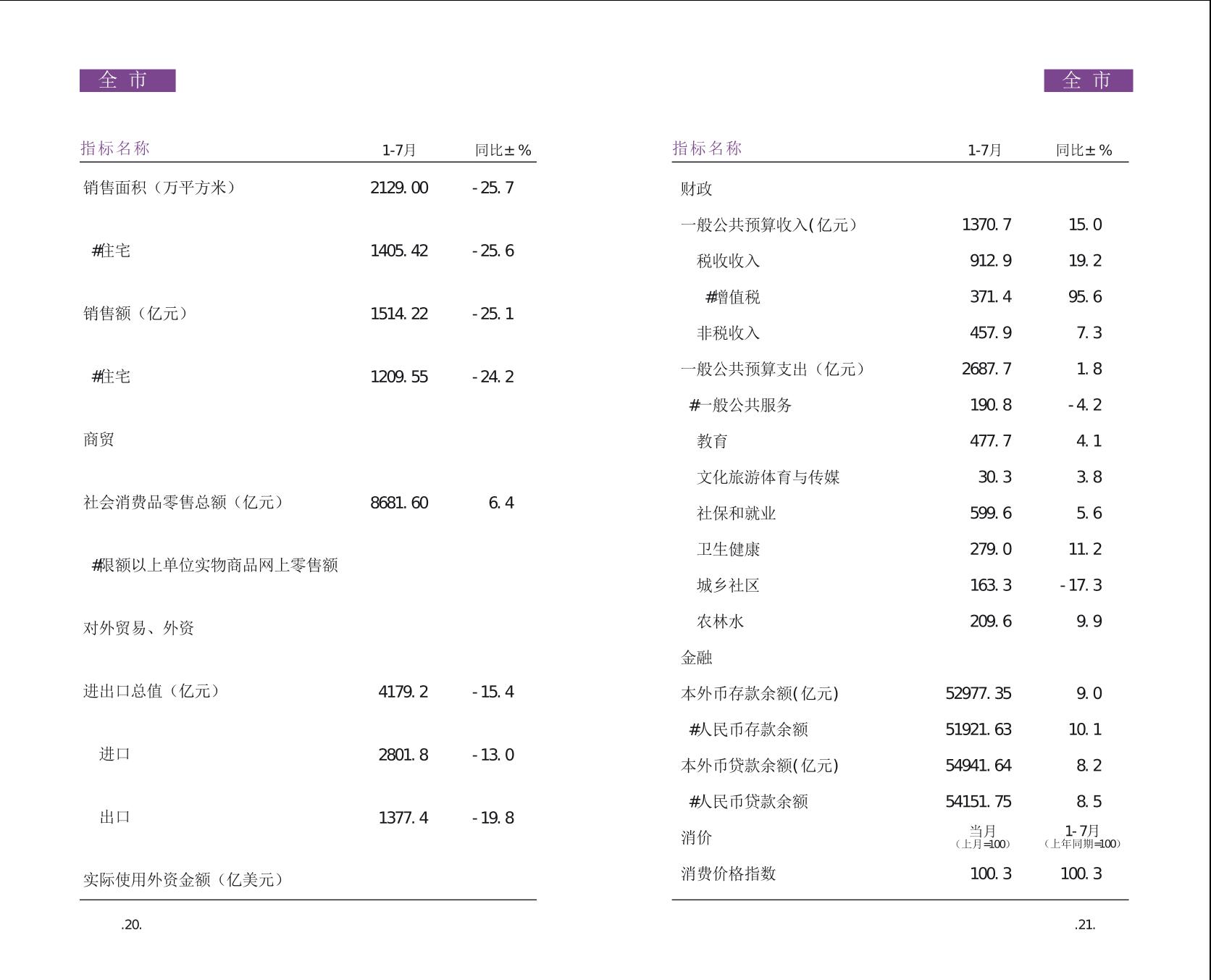Select the 金融 section heading
The image size is (1211, 980).
697,658
